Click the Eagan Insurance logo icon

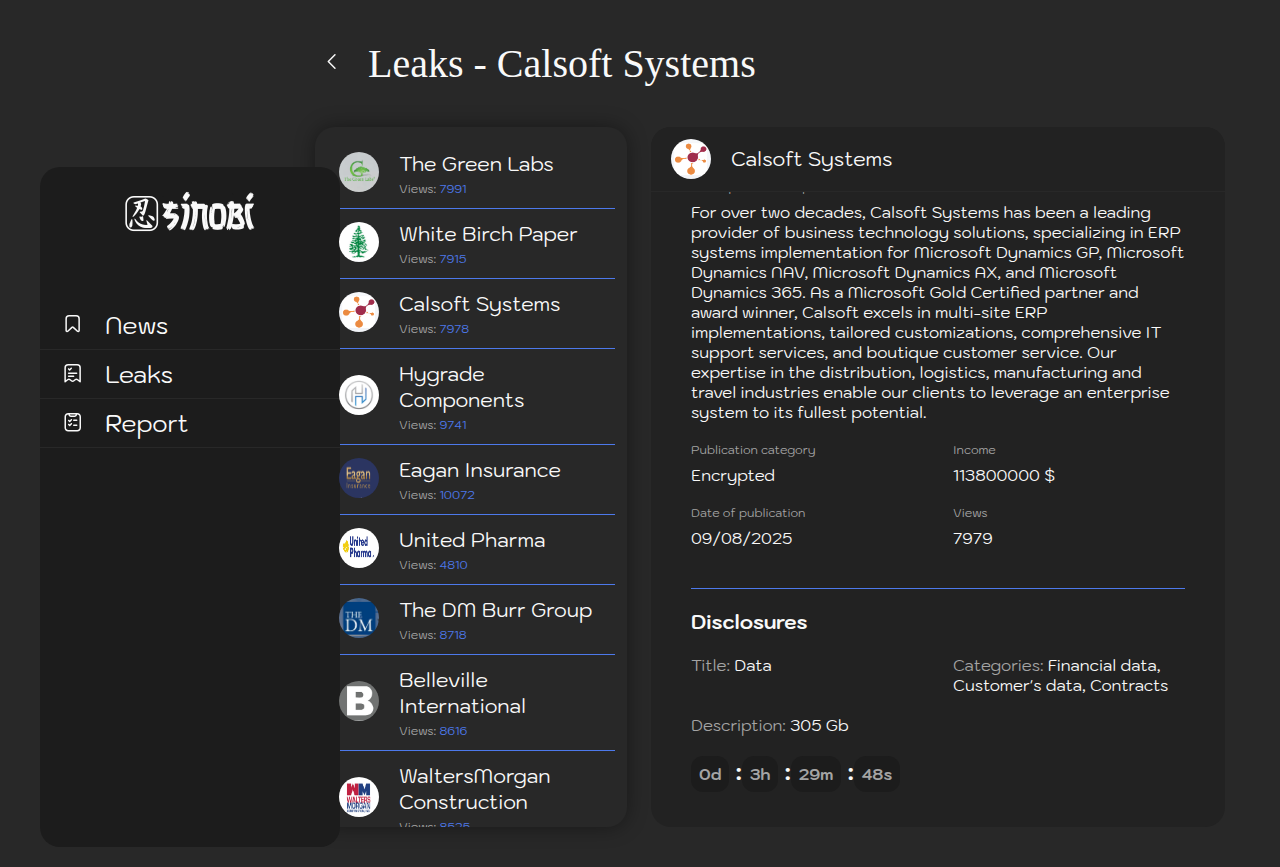pos(359,478)
